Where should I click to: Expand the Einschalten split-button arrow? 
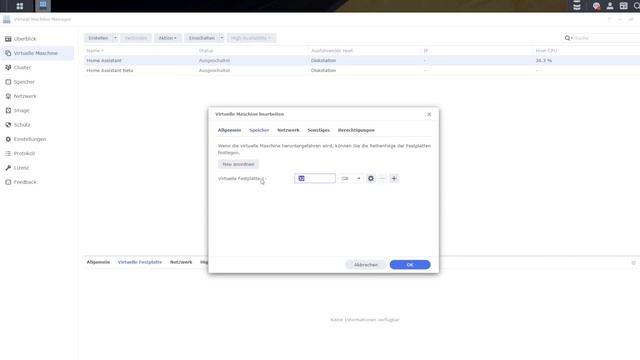coord(221,38)
